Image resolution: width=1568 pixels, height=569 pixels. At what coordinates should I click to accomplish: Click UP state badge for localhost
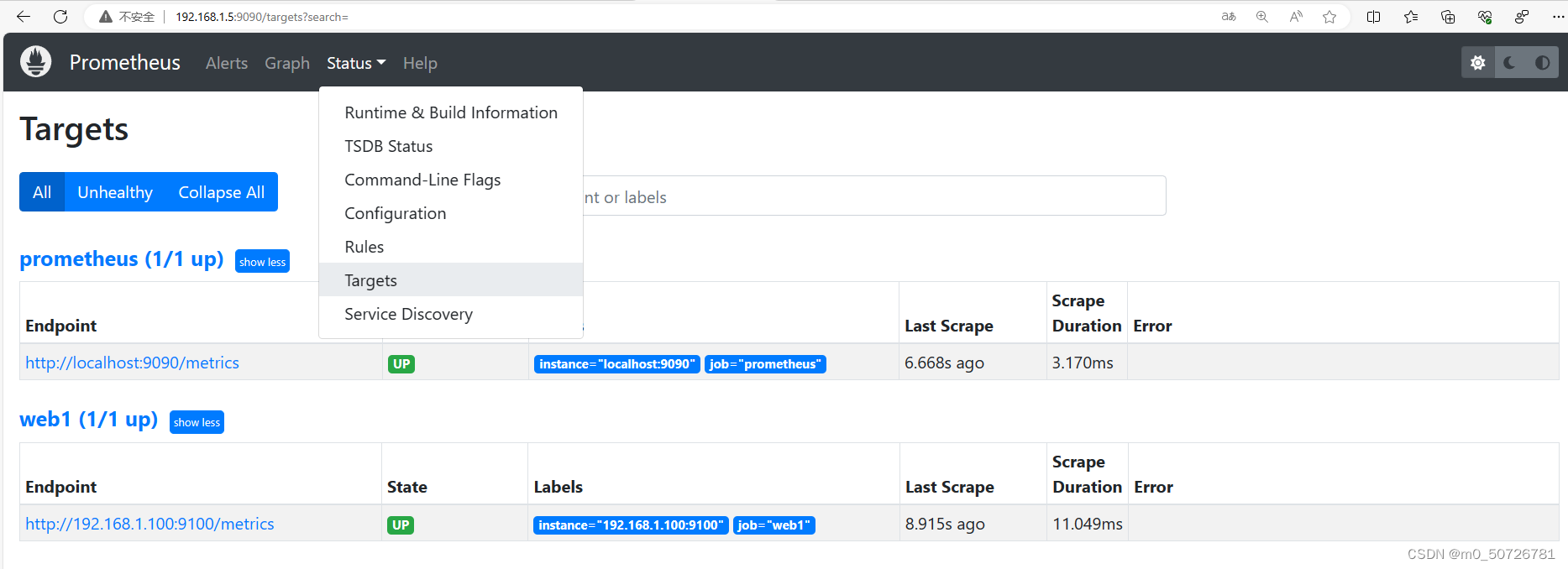[401, 364]
